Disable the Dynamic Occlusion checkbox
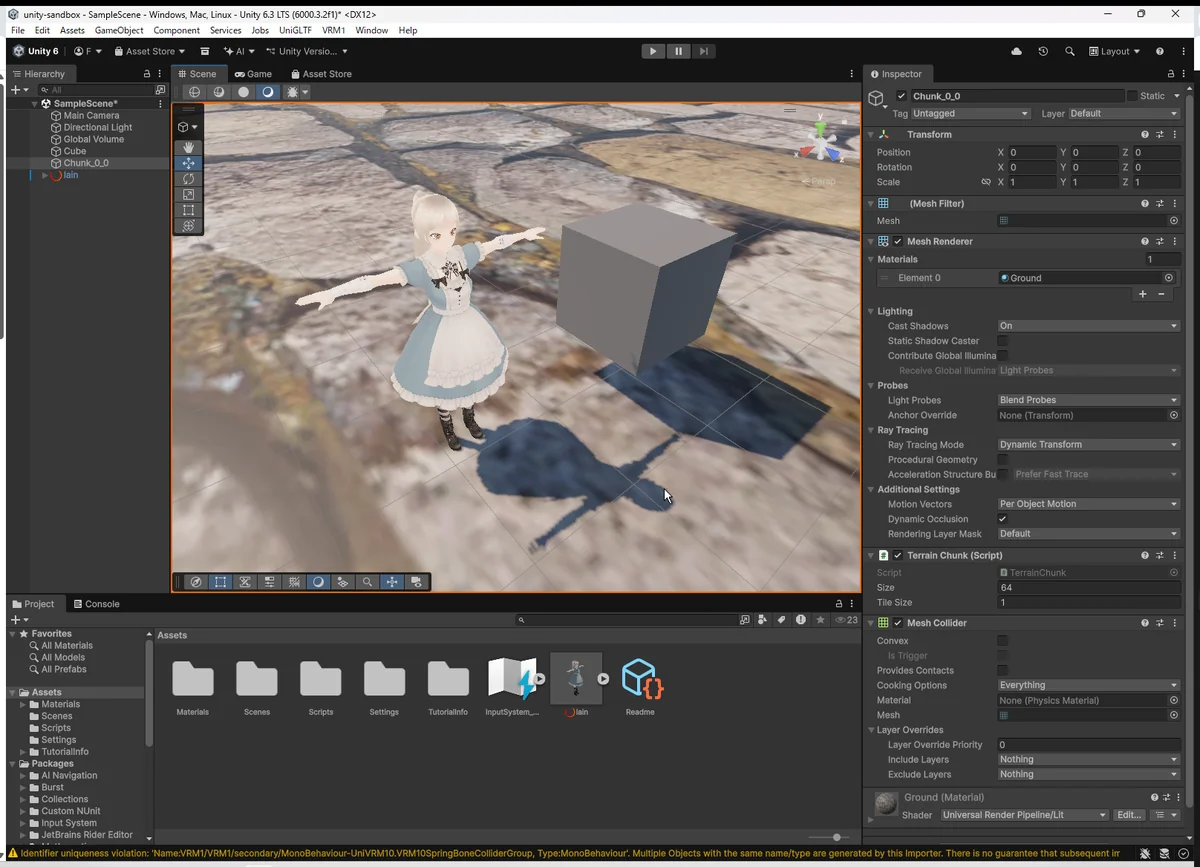The width and height of the screenshot is (1200, 867). coord(1002,519)
